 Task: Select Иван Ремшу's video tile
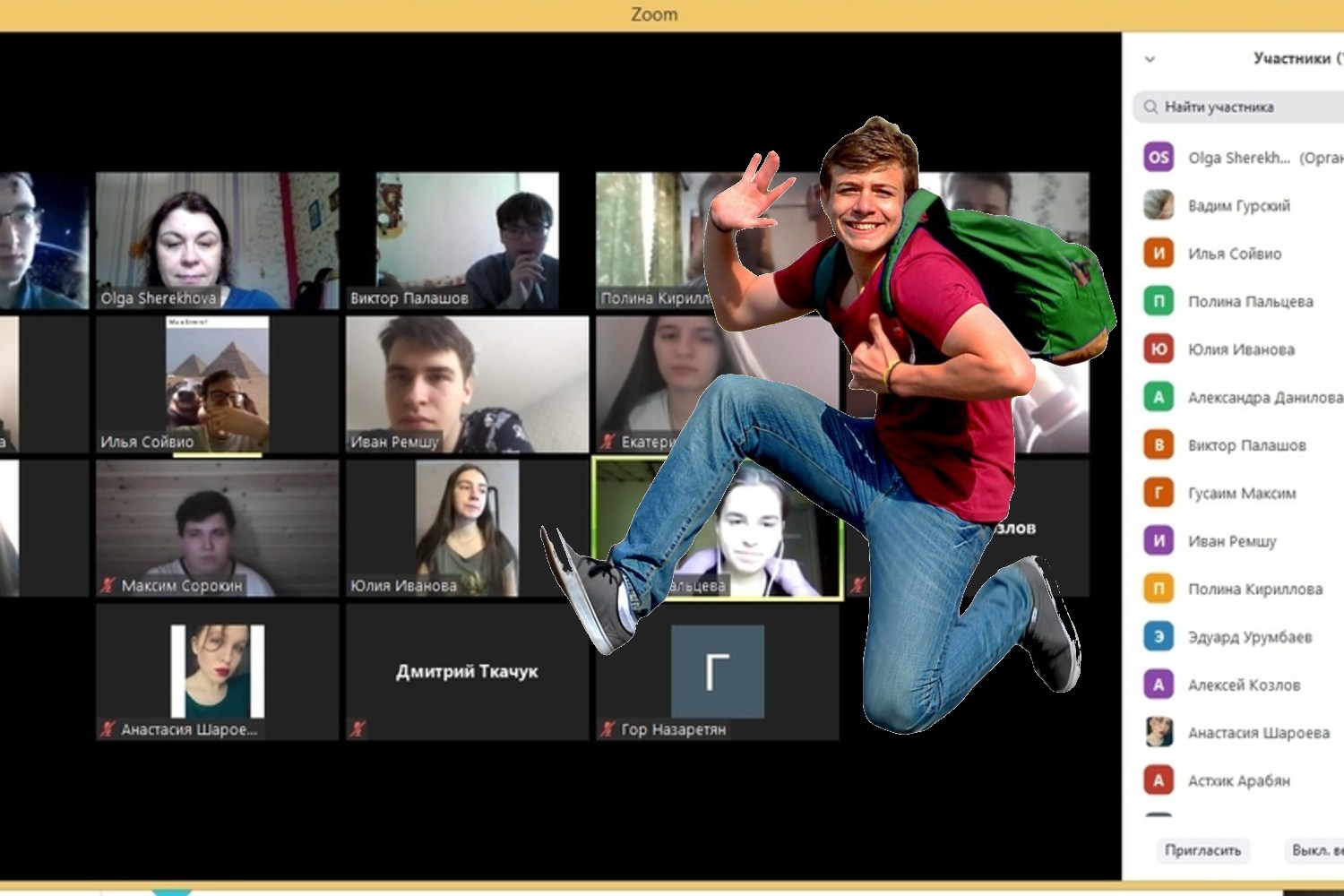[467, 384]
